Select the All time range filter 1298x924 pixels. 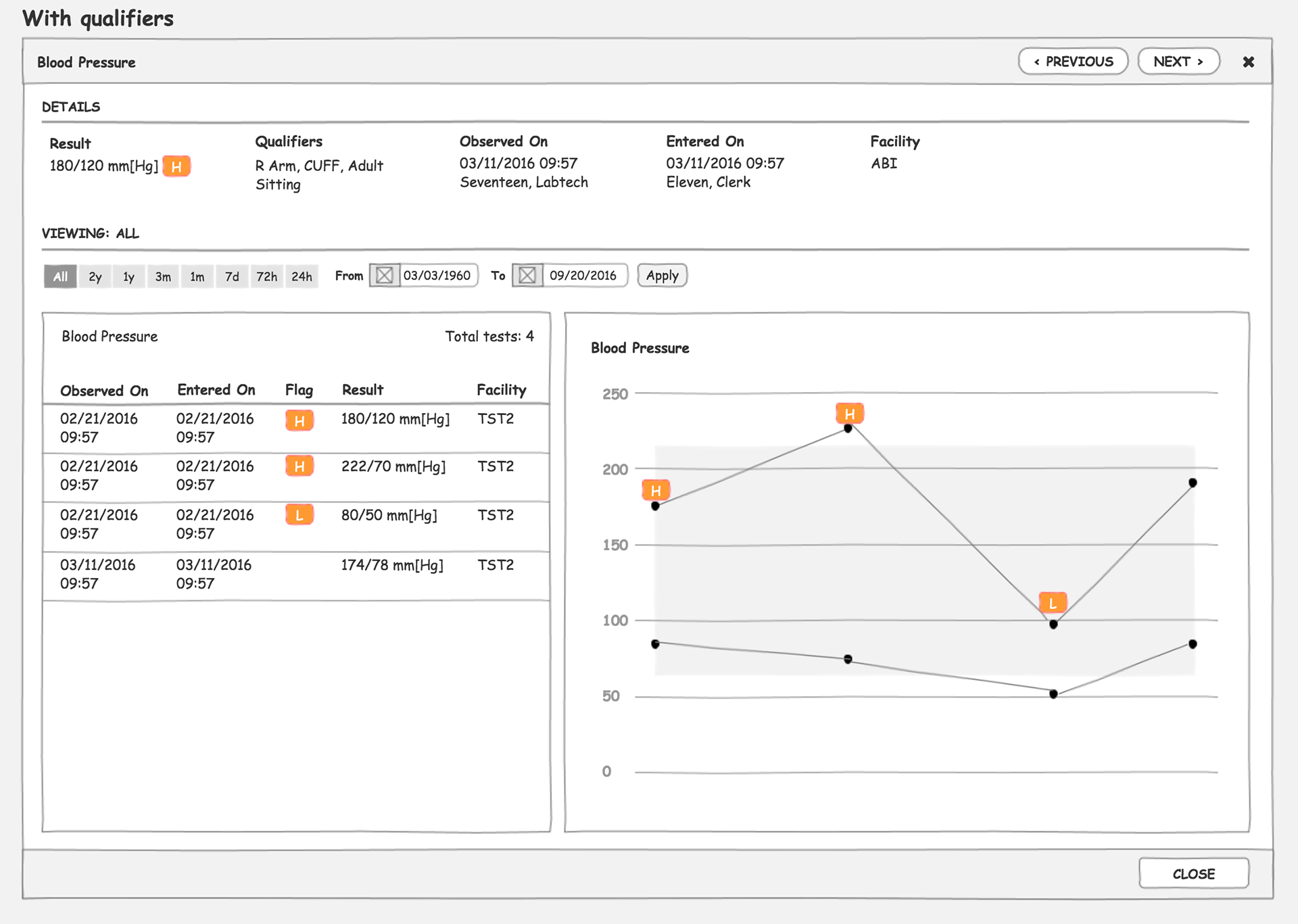(60, 276)
